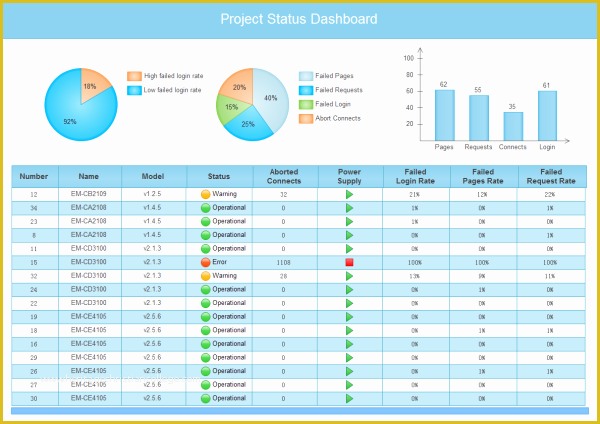The height and width of the screenshot is (424, 600).
Task: Click the Status column header
Action: (x=219, y=176)
